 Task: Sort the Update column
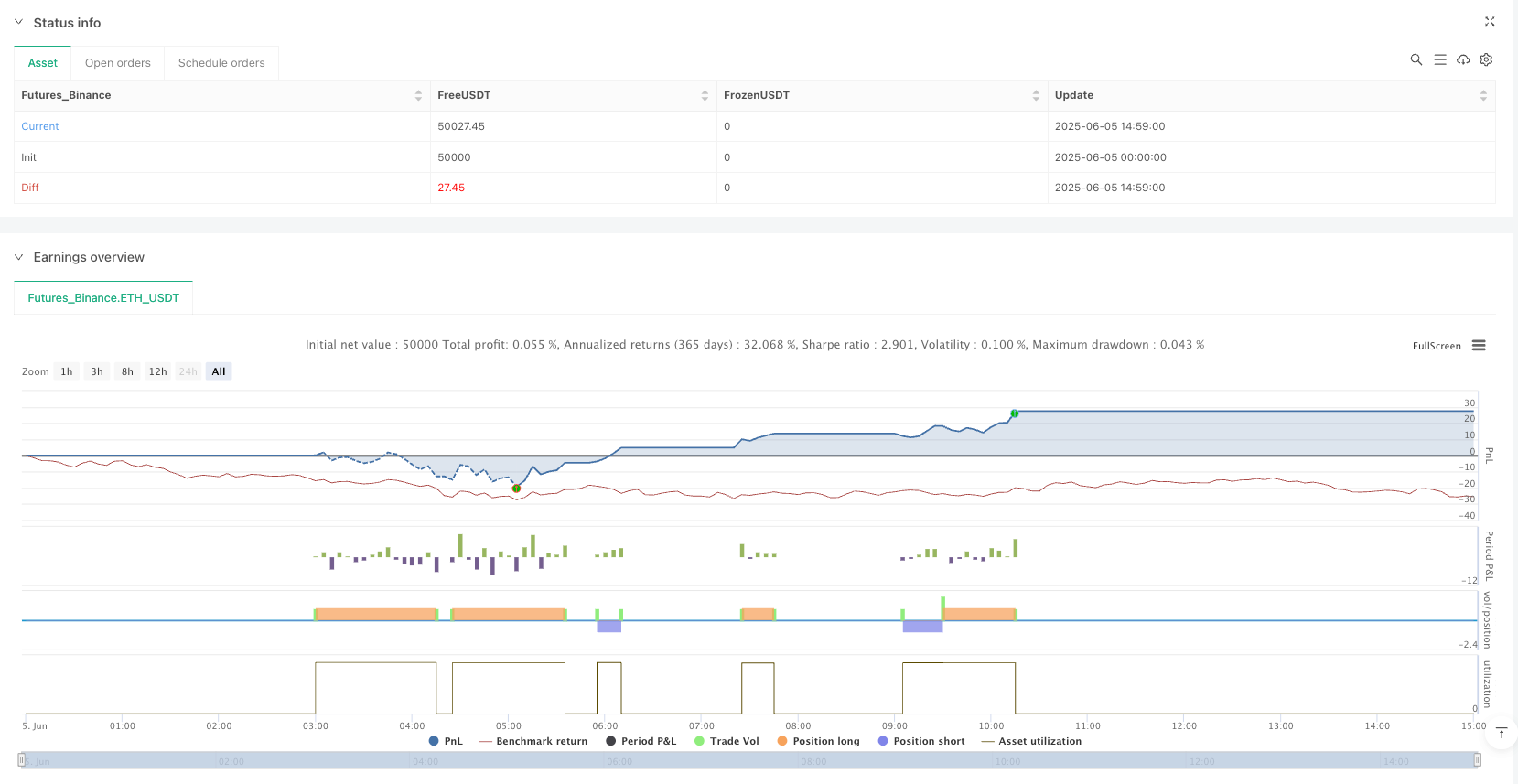coord(1482,95)
